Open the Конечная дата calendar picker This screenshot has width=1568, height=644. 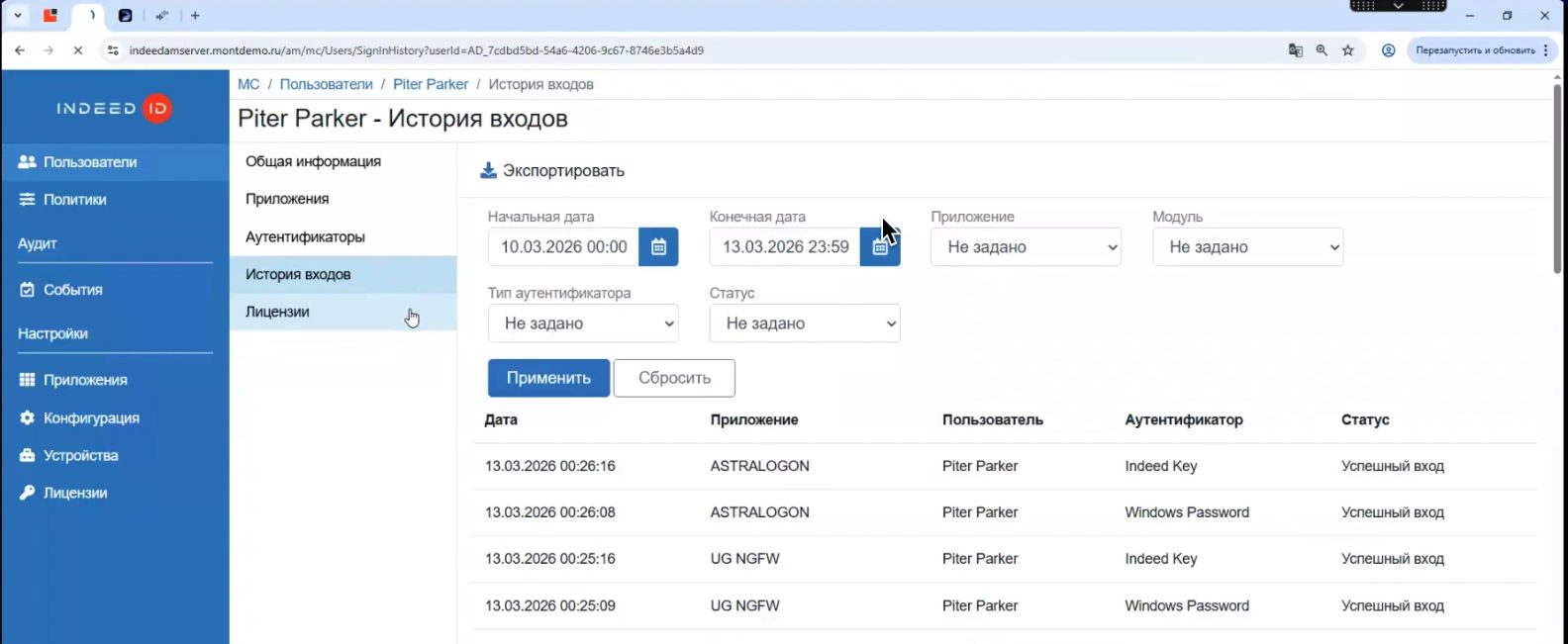[880, 247]
